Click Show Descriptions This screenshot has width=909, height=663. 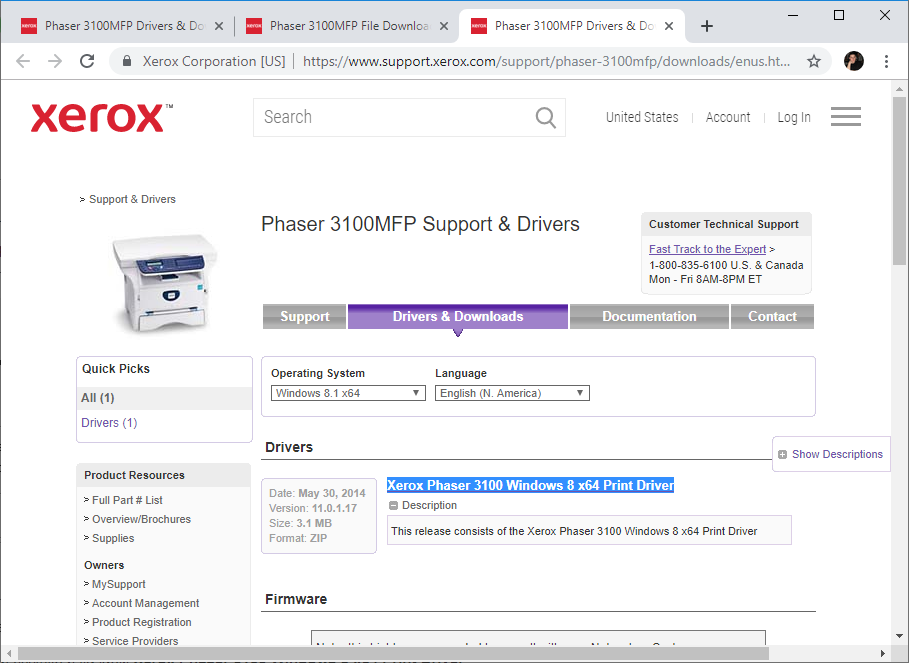837,454
